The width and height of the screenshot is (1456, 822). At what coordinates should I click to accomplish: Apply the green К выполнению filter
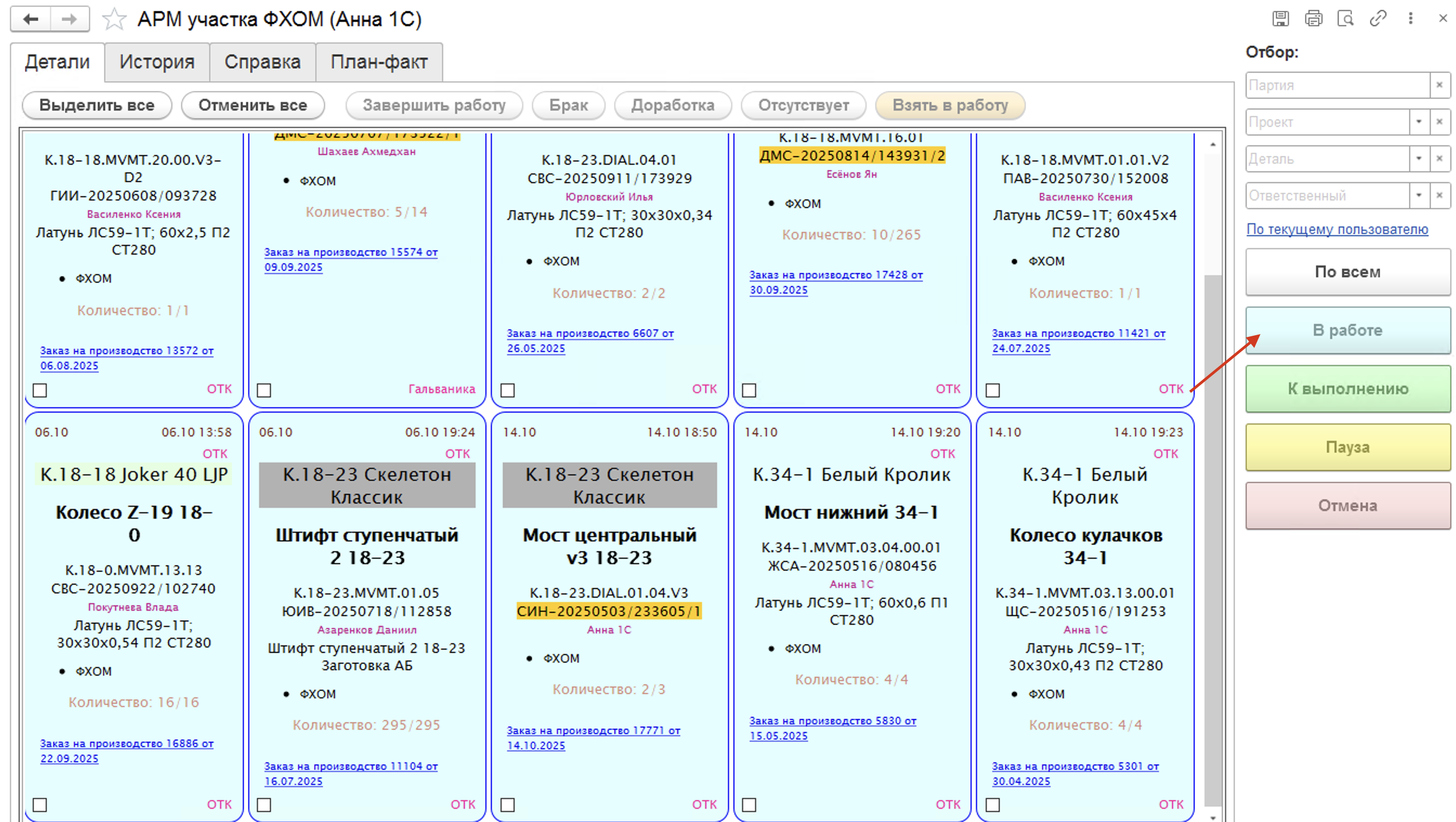(1348, 389)
